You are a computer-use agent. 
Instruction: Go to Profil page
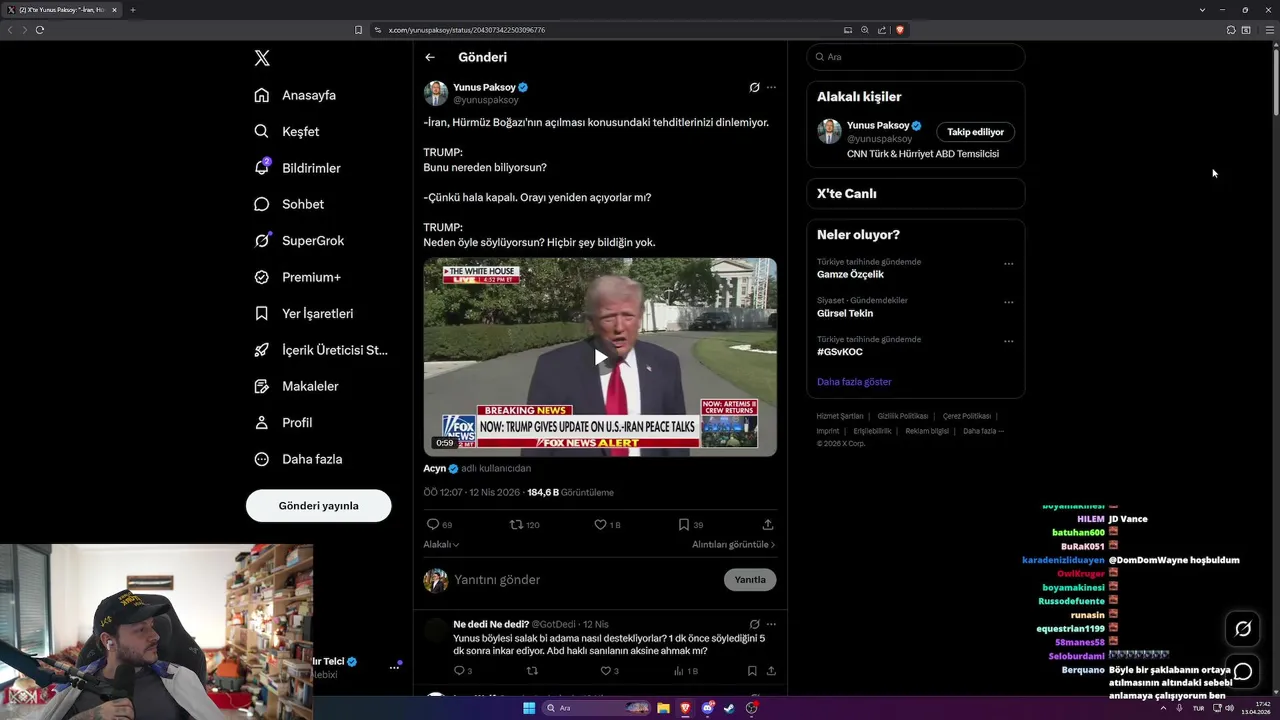pyautogui.click(x=283, y=422)
